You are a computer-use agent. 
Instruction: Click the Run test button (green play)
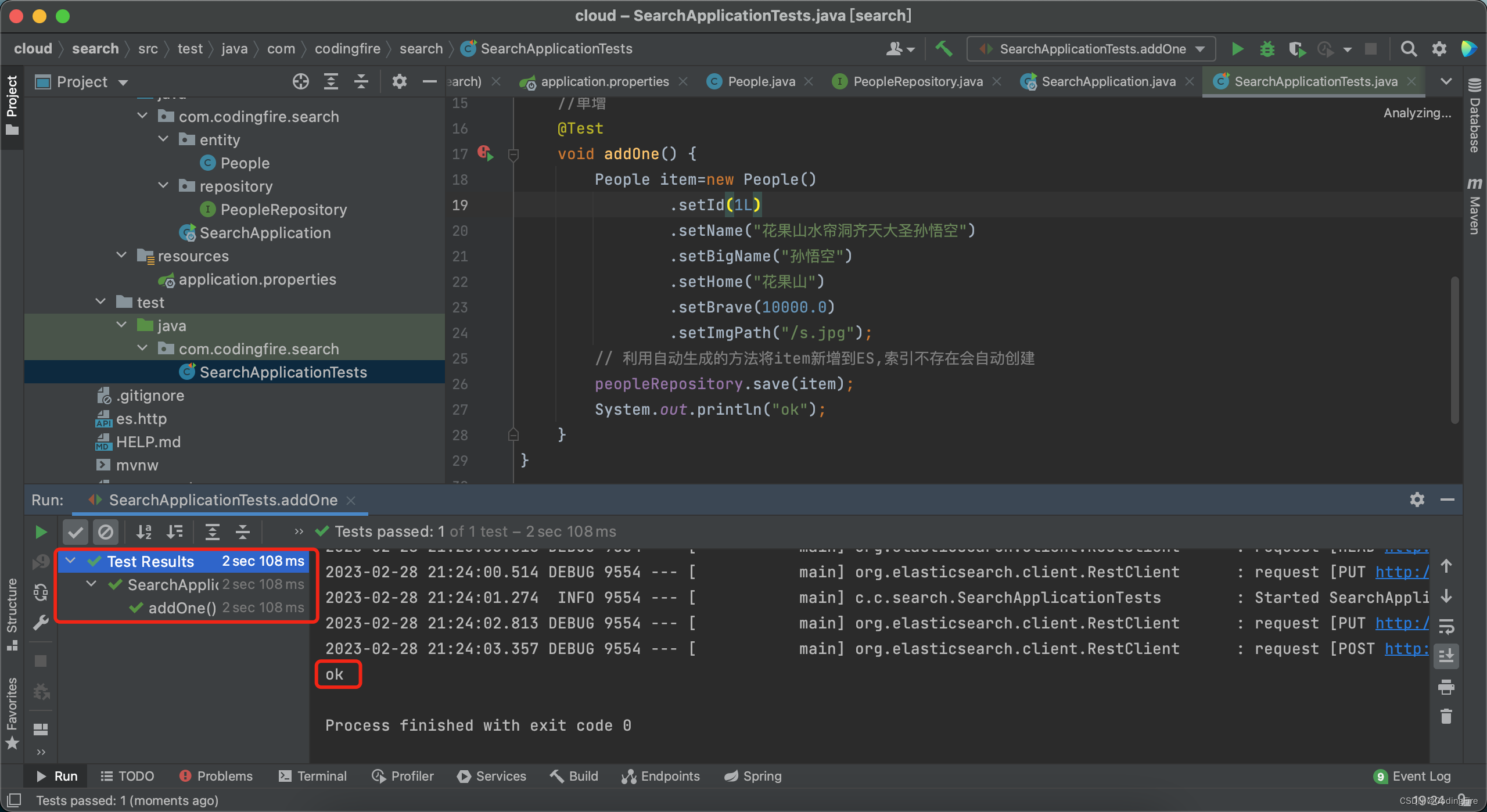pos(42,531)
